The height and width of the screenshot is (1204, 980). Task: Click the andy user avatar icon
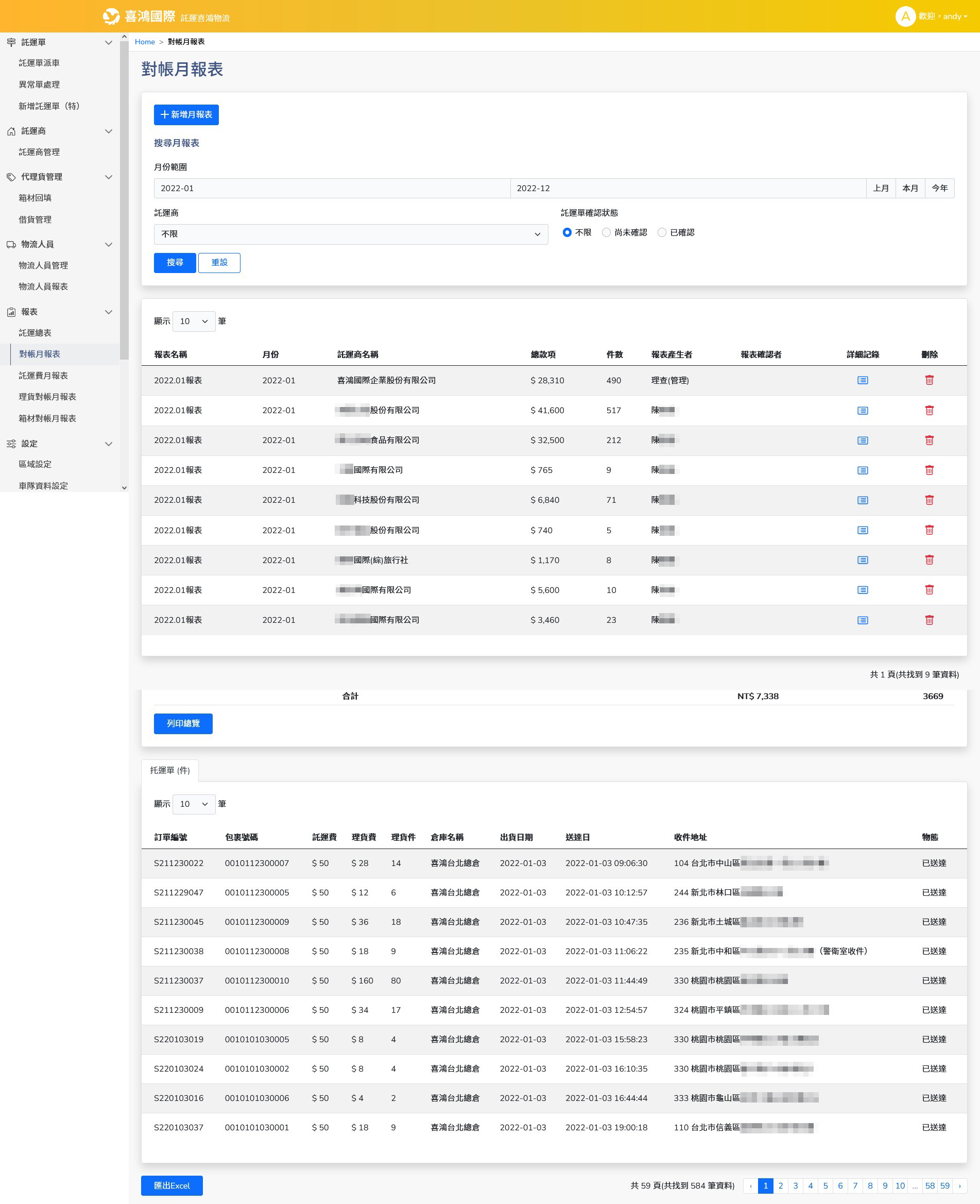[904, 16]
